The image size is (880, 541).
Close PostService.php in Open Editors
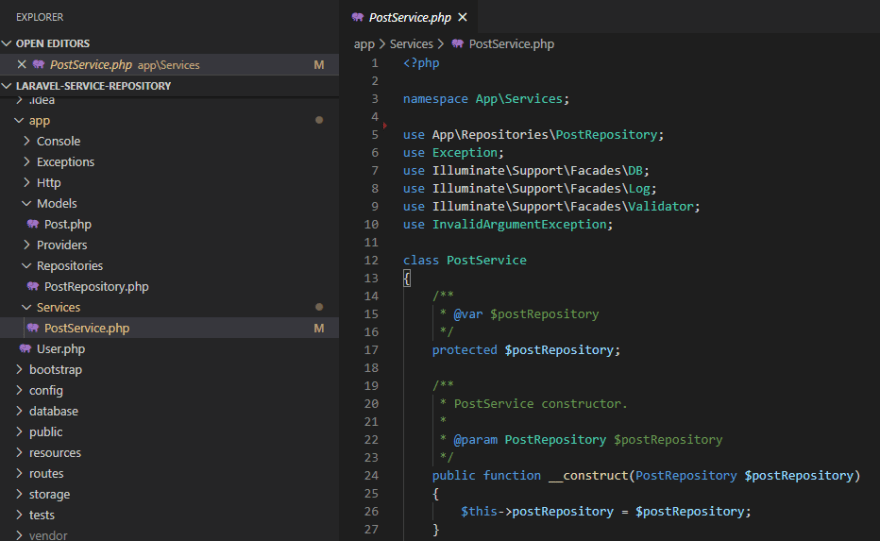[22, 65]
